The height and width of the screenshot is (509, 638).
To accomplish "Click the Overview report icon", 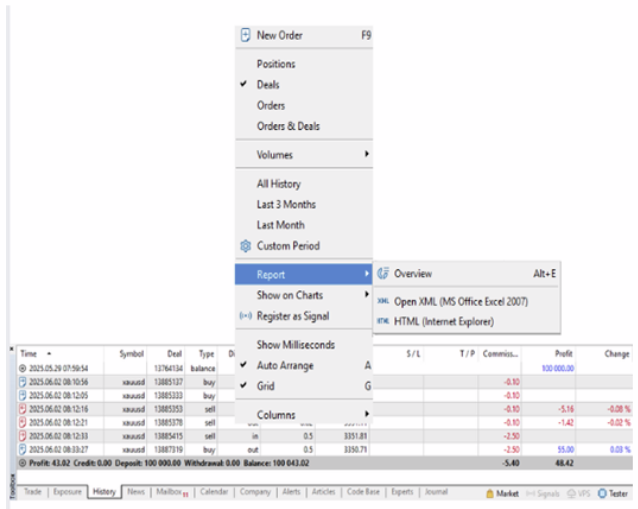I will click(383, 273).
